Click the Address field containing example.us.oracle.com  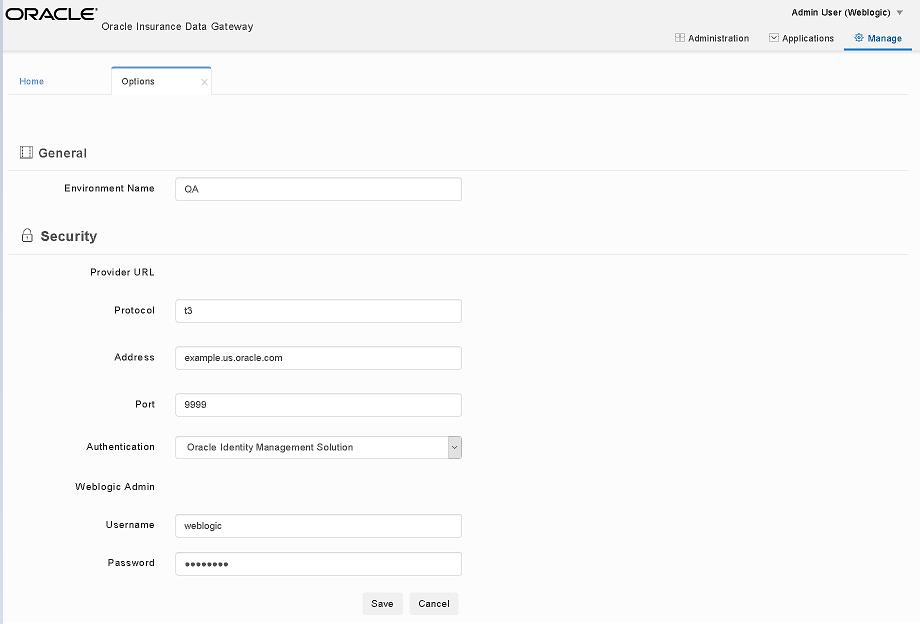(x=318, y=357)
